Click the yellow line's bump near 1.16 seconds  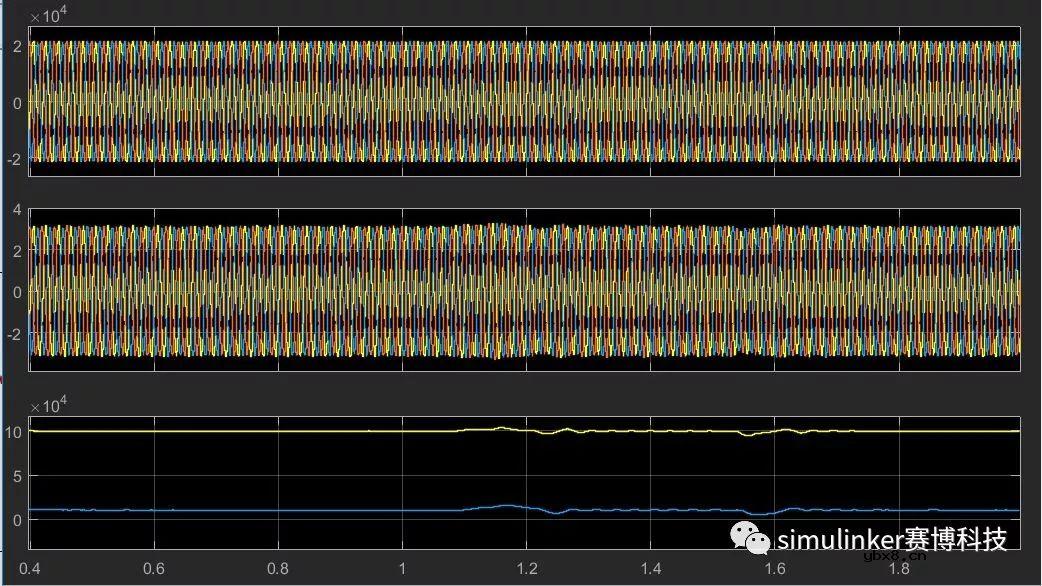tap(502, 428)
